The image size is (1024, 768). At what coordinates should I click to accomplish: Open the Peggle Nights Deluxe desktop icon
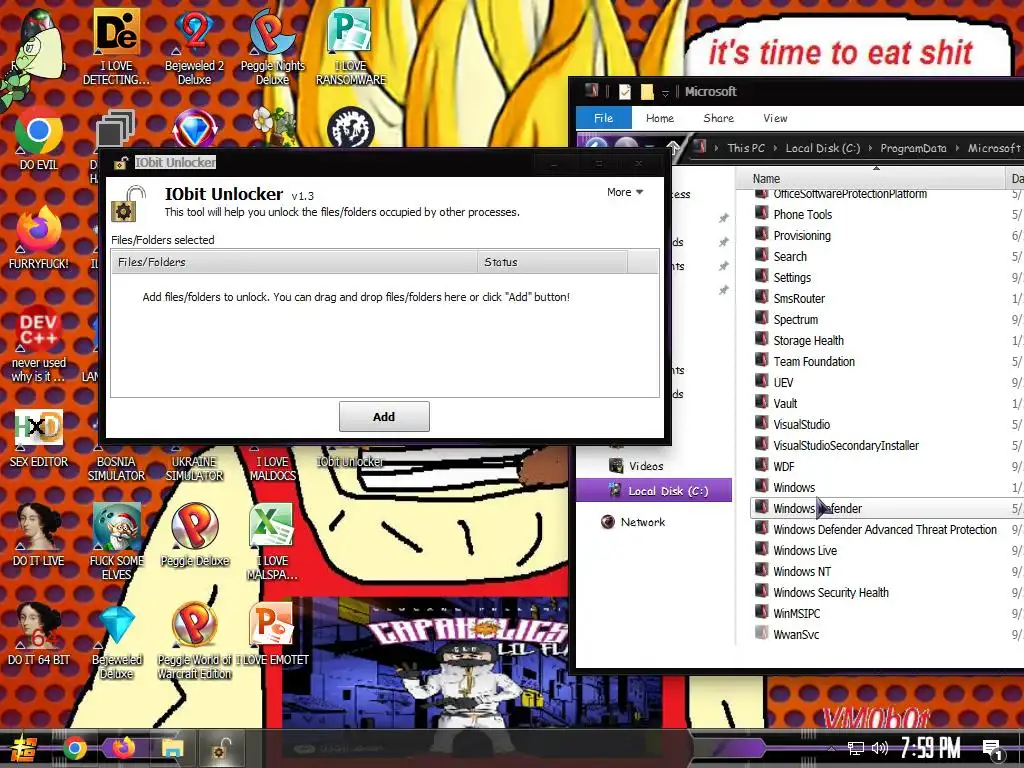click(272, 47)
